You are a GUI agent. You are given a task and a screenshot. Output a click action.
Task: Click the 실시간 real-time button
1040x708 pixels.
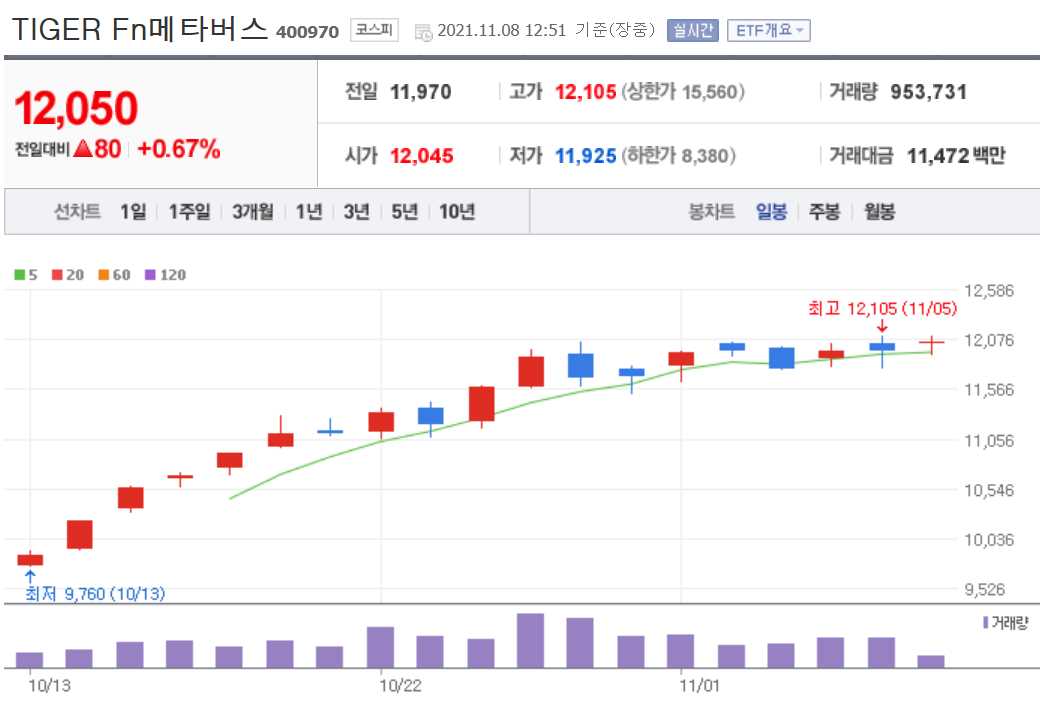click(x=693, y=31)
